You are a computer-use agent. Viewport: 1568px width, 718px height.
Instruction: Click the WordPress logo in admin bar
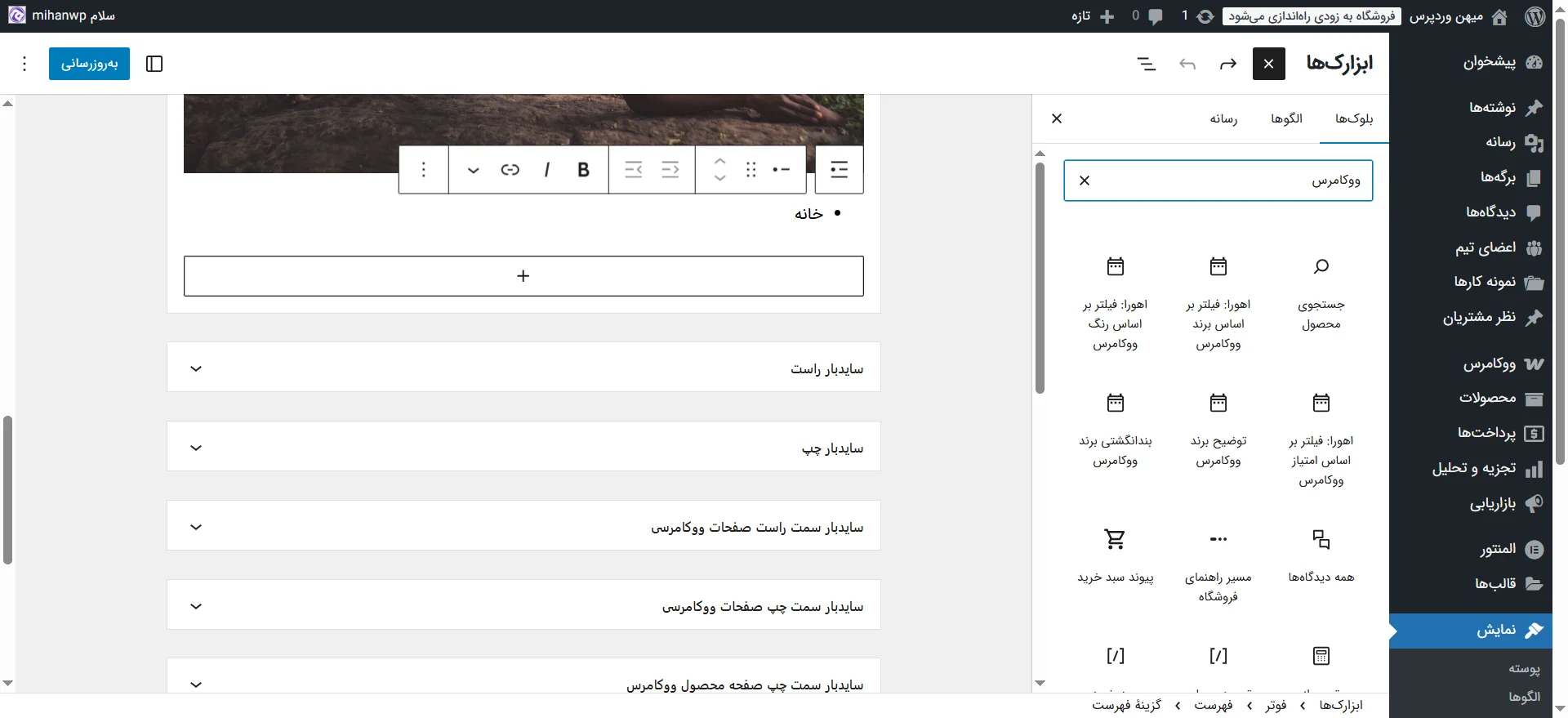pyautogui.click(x=1535, y=16)
